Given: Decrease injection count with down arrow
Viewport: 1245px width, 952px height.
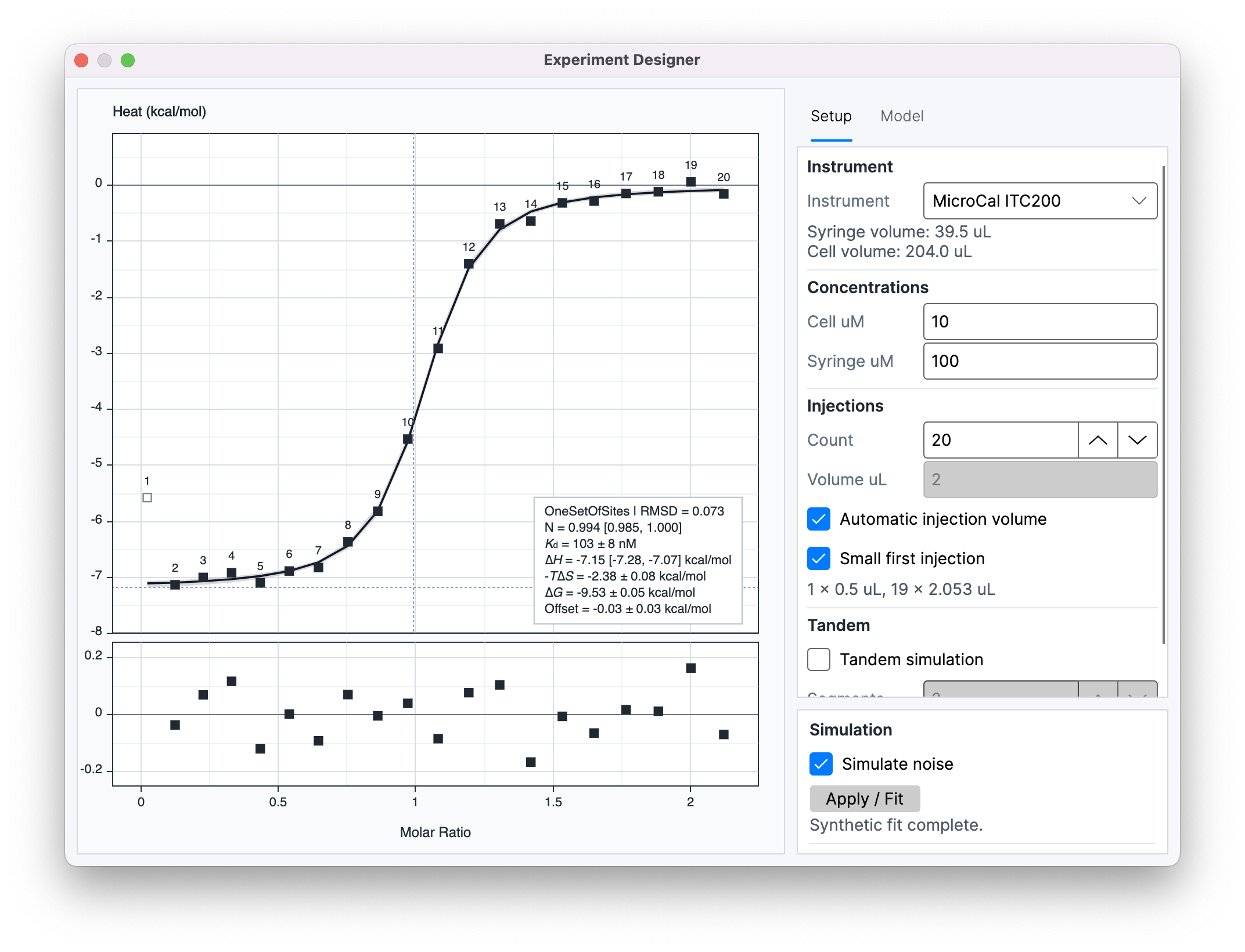Looking at the screenshot, I should pos(1137,440).
